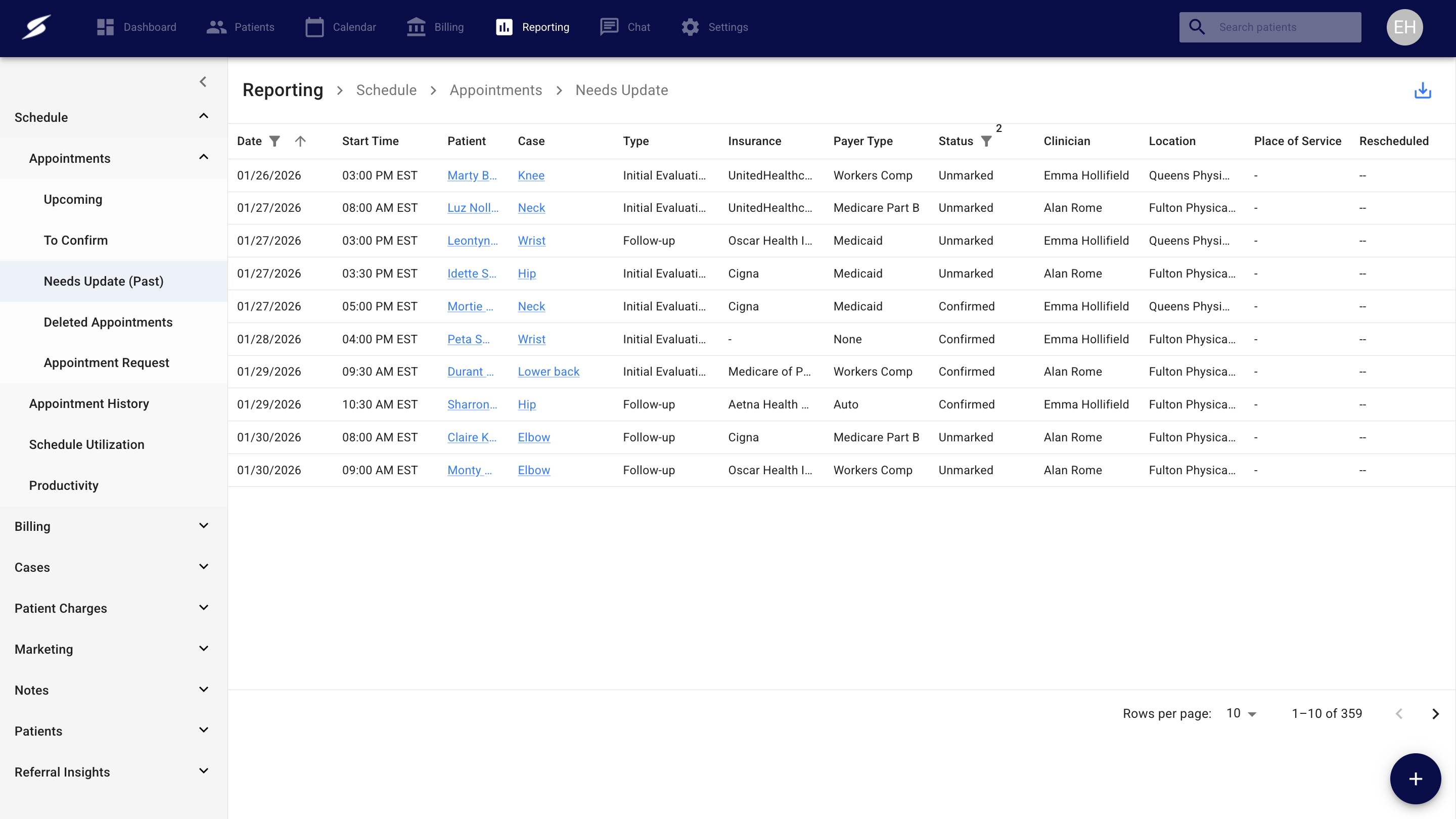The height and width of the screenshot is (819, 1456).
Task: Click the blue plus floating button
Action: (x=1415, y=779)
